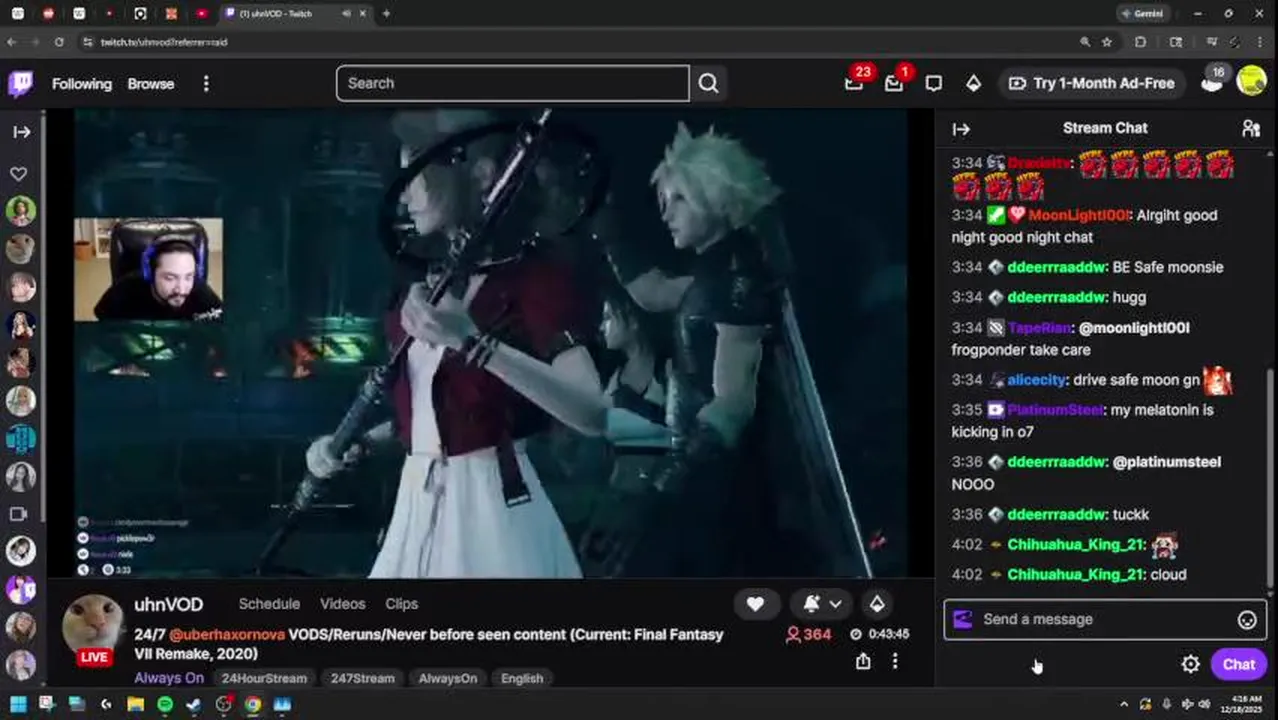Open the whispers speech bubble icon
This screenshot has width=1278, height=720.
(933, 84)
